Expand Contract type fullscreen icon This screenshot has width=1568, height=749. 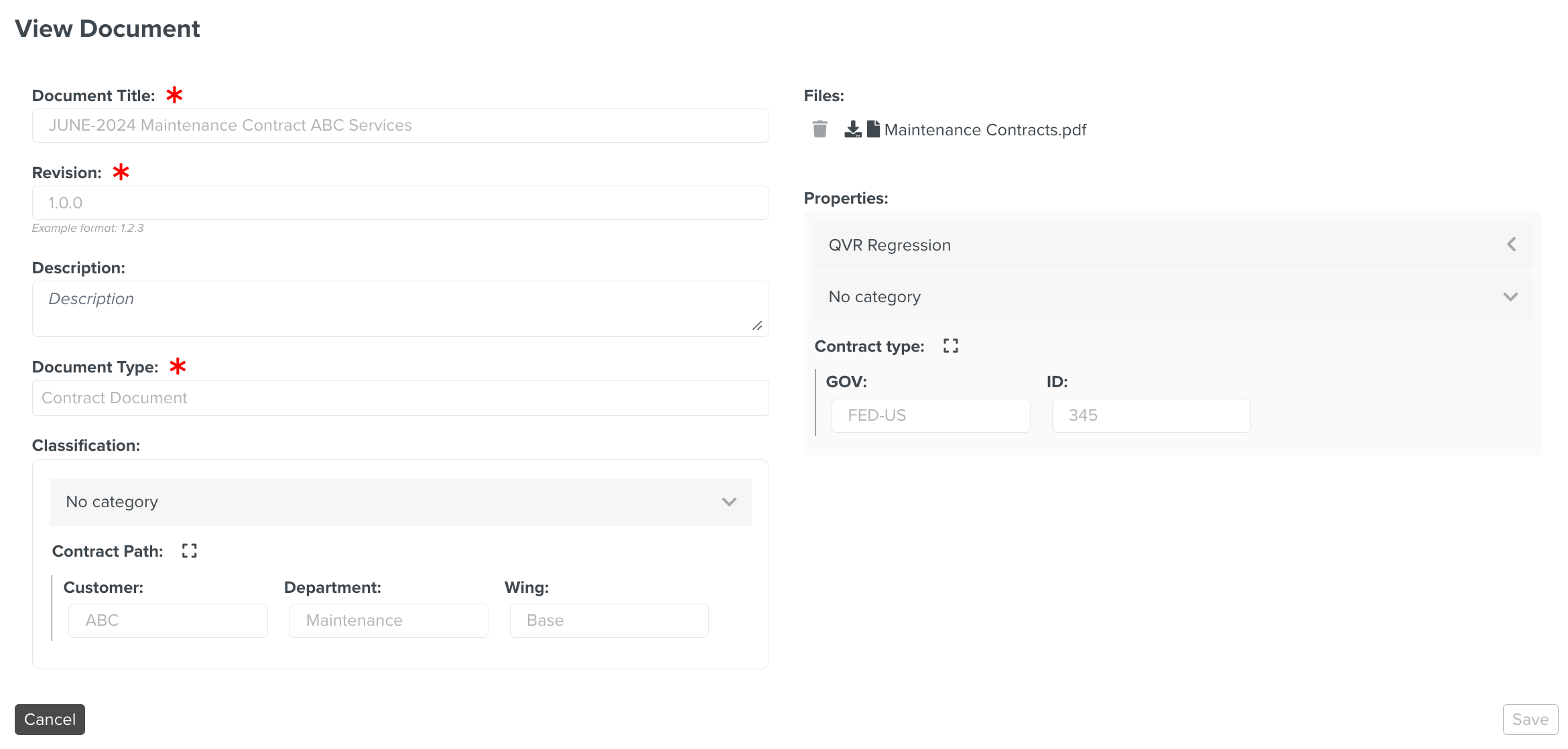click(950, 346)
